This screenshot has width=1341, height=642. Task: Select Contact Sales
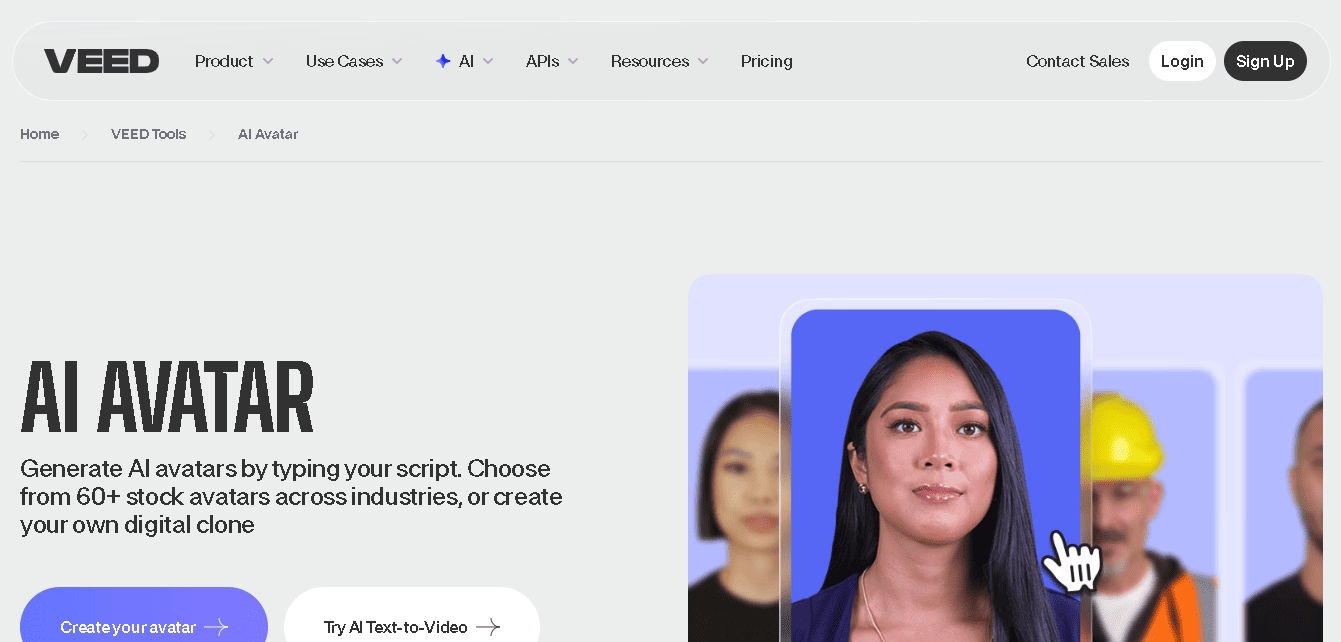tap(1077, 61)
